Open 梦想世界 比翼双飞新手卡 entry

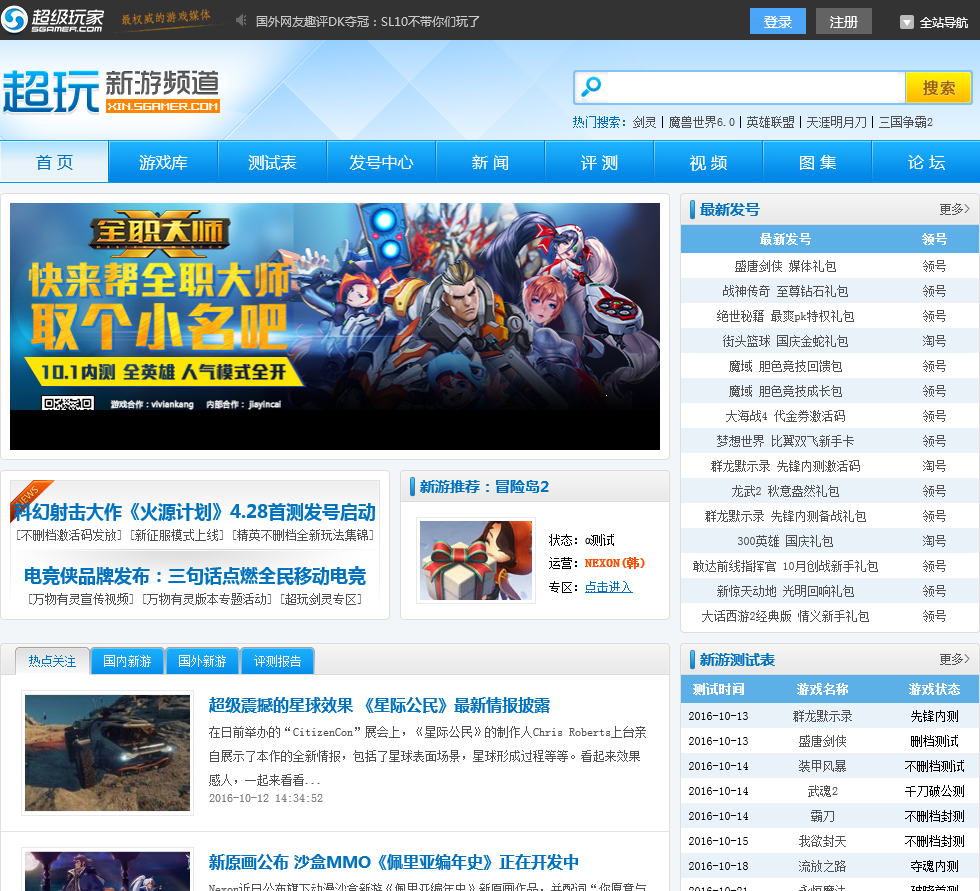tap(785, 441)
